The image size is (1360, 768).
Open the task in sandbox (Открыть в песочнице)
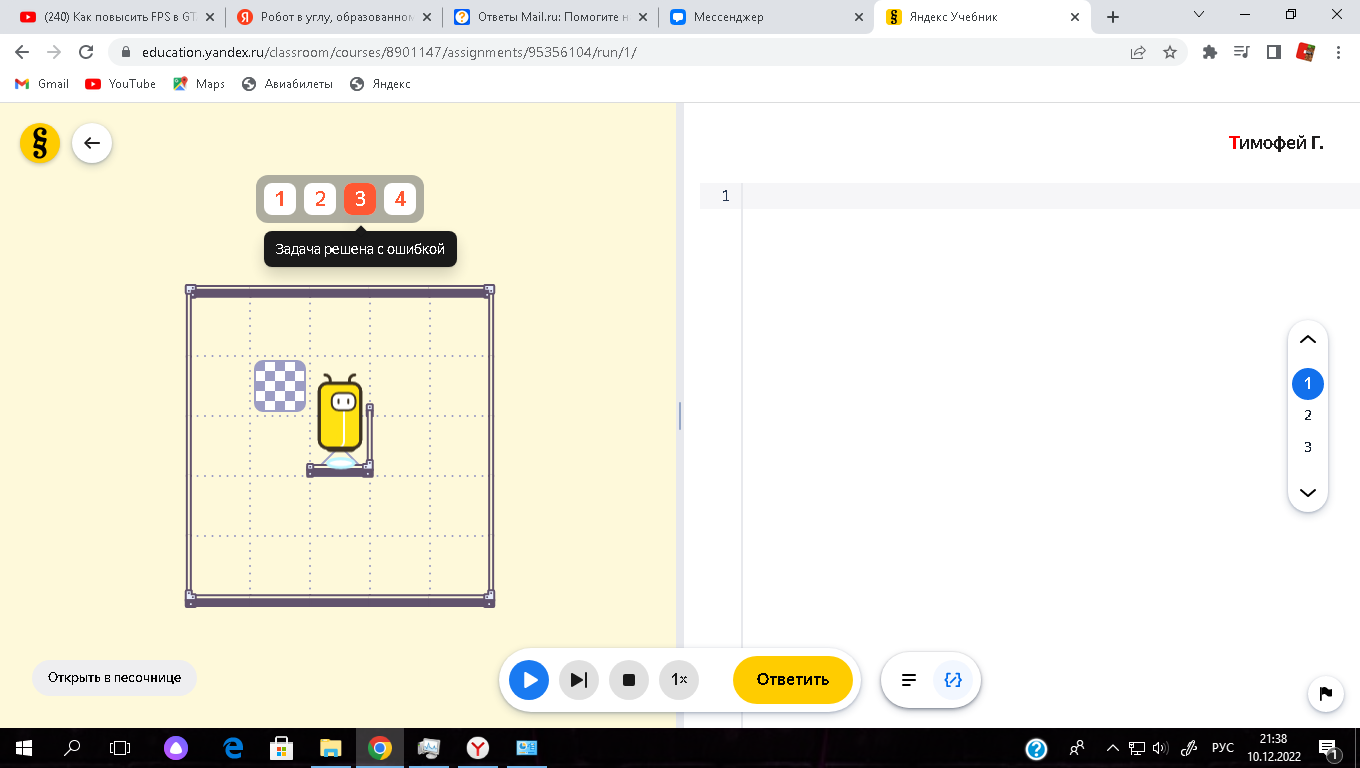point(114,678)
